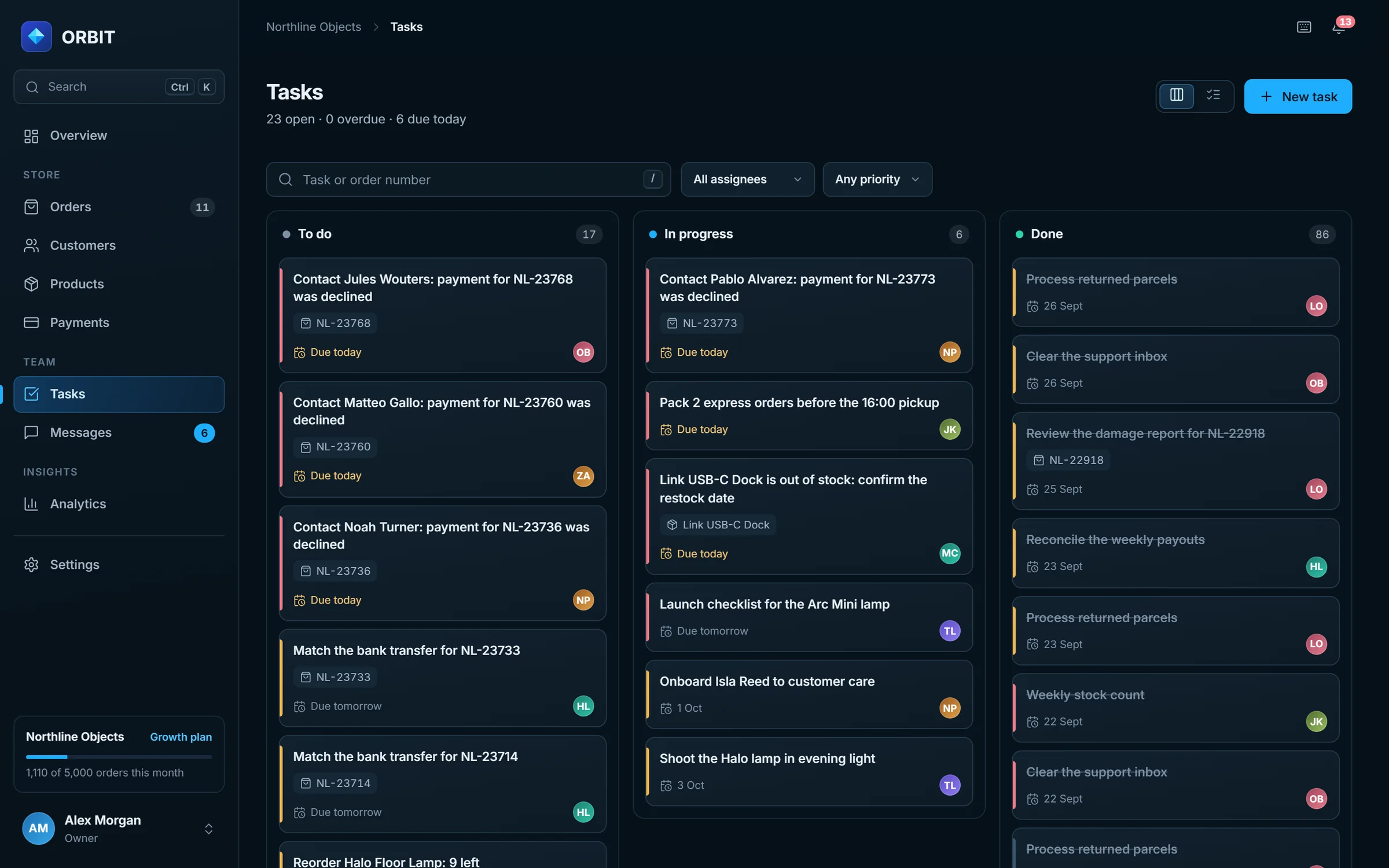Open the NL-22918 order tag

pos(1068,460)
